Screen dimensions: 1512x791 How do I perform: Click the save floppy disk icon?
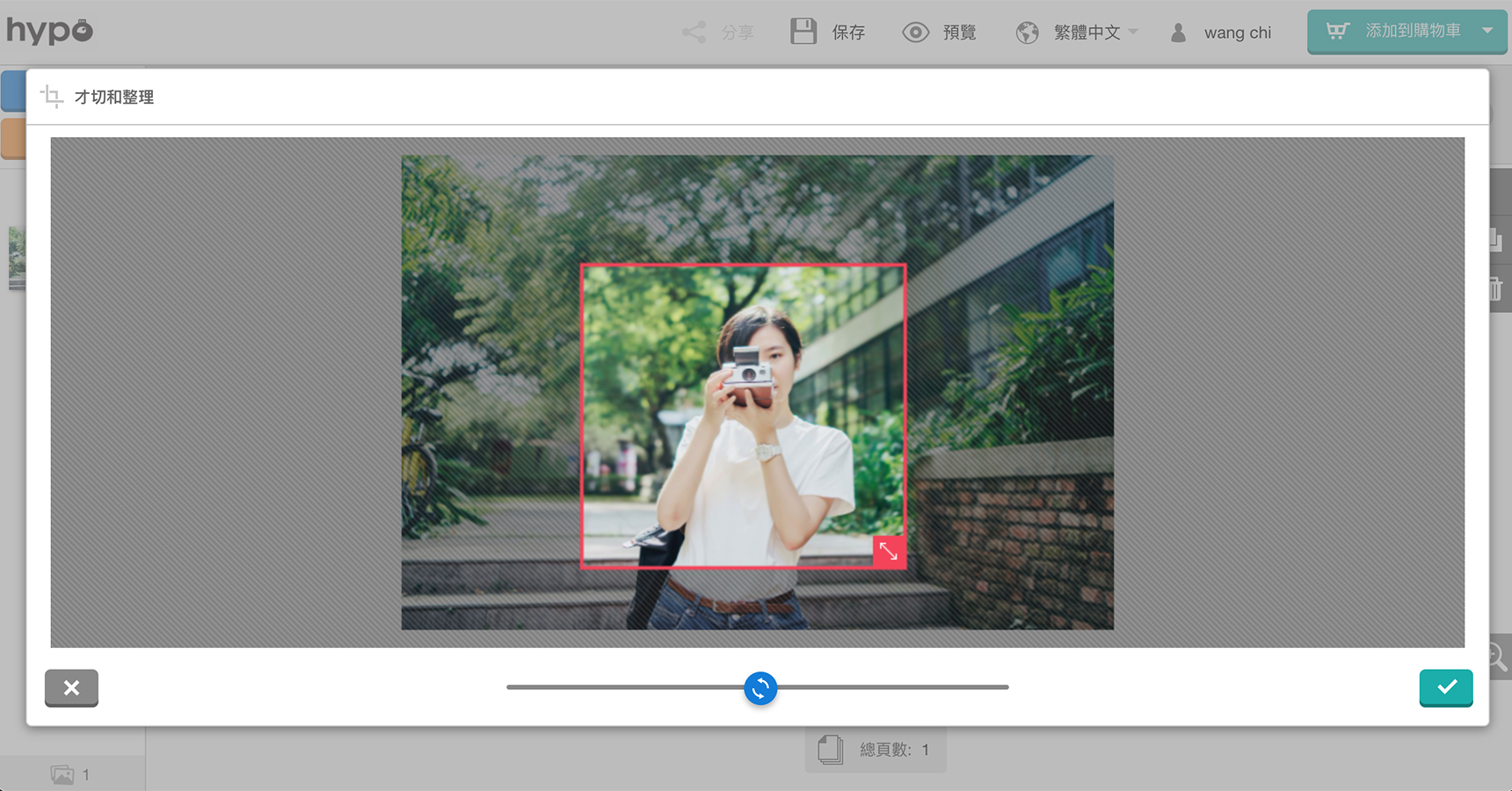point(803,32)
